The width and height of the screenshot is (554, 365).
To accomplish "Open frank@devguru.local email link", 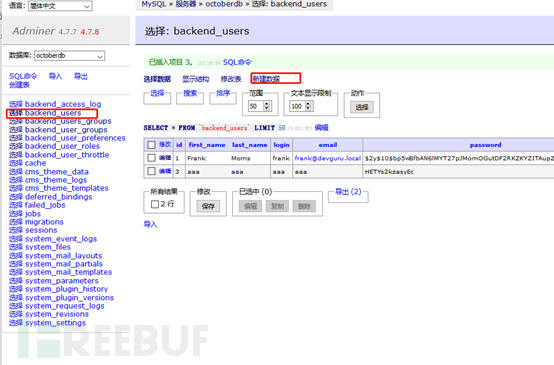I will click(x=328, y=158).
